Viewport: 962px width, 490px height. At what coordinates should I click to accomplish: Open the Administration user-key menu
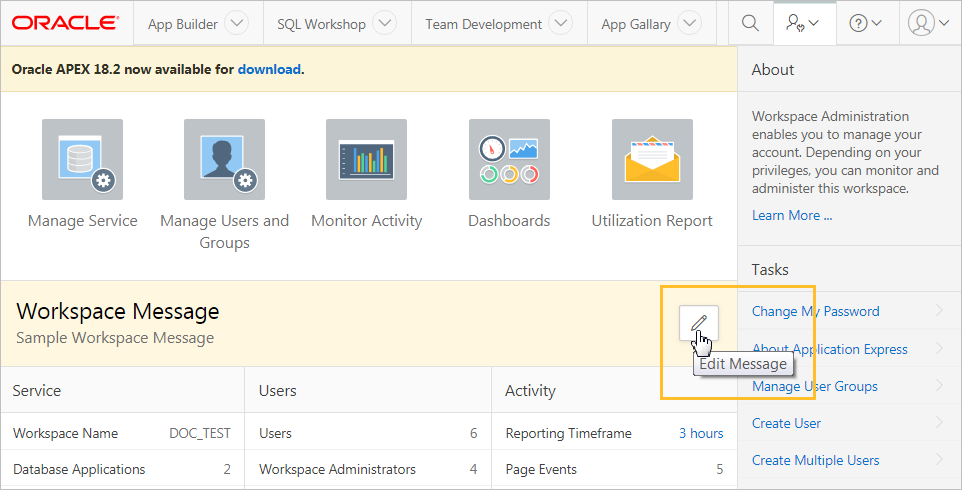pos(802,24)
